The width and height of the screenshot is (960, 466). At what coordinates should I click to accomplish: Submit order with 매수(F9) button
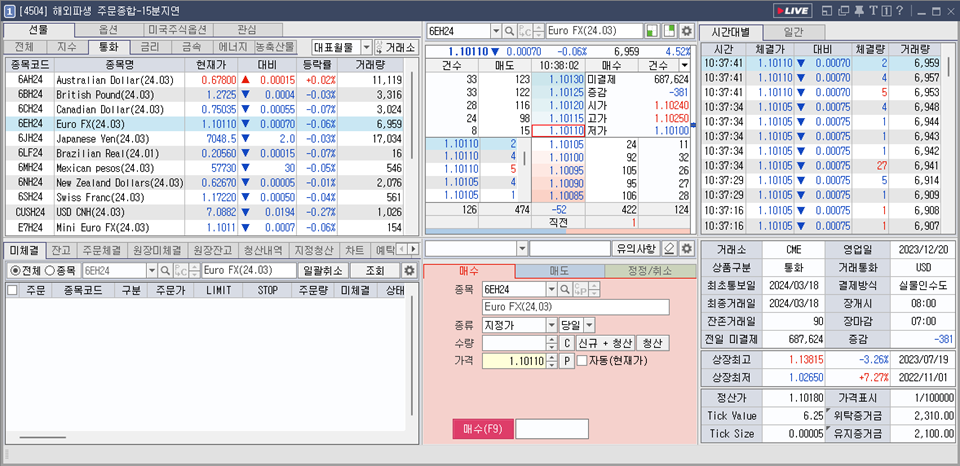[482, 429]
